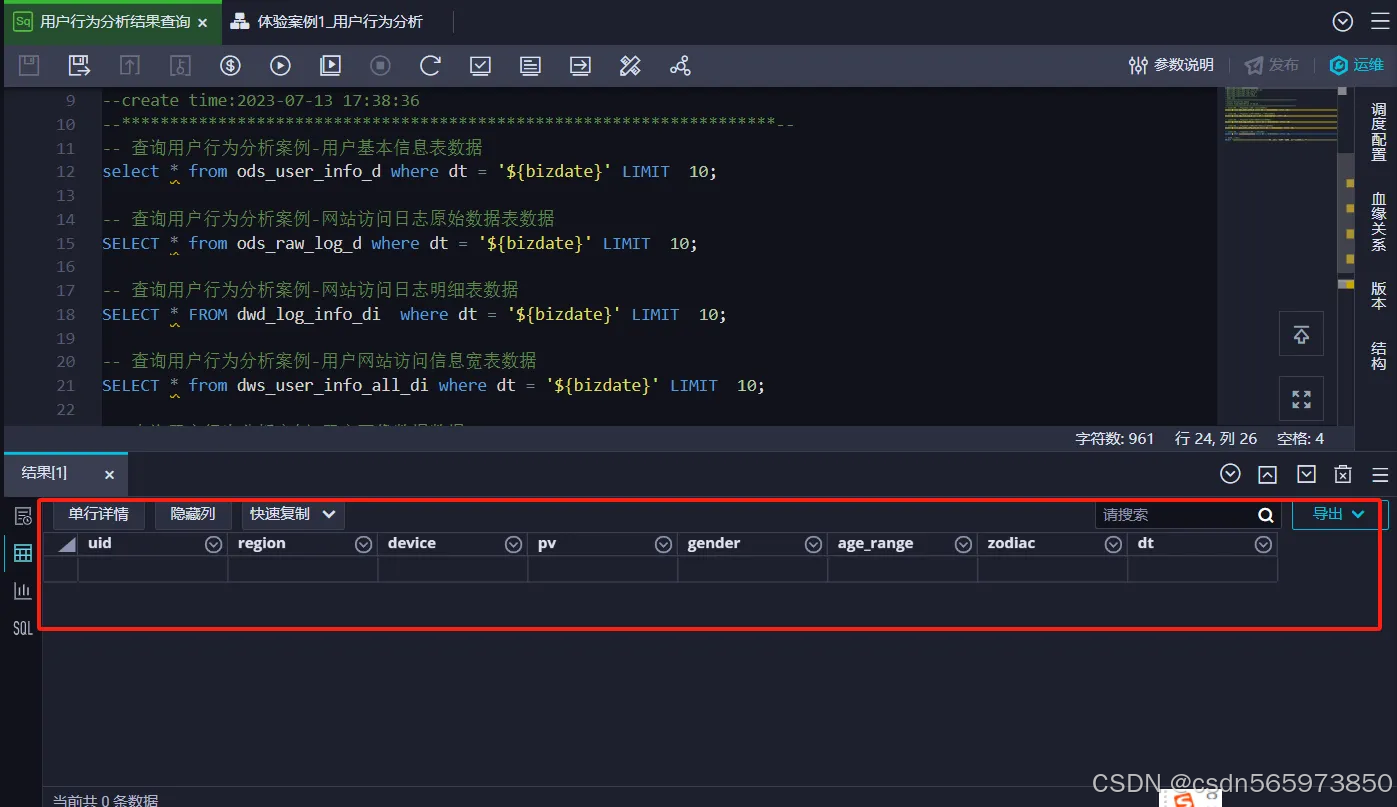Image resolution: width=1397 pixels, height=807 pixels.
Task: Click the 单行详情 button
Action: tap(97, 514)
